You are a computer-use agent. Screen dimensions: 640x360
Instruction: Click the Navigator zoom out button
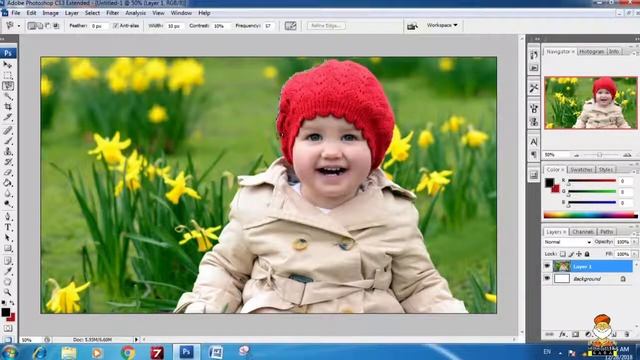(576, 155)
